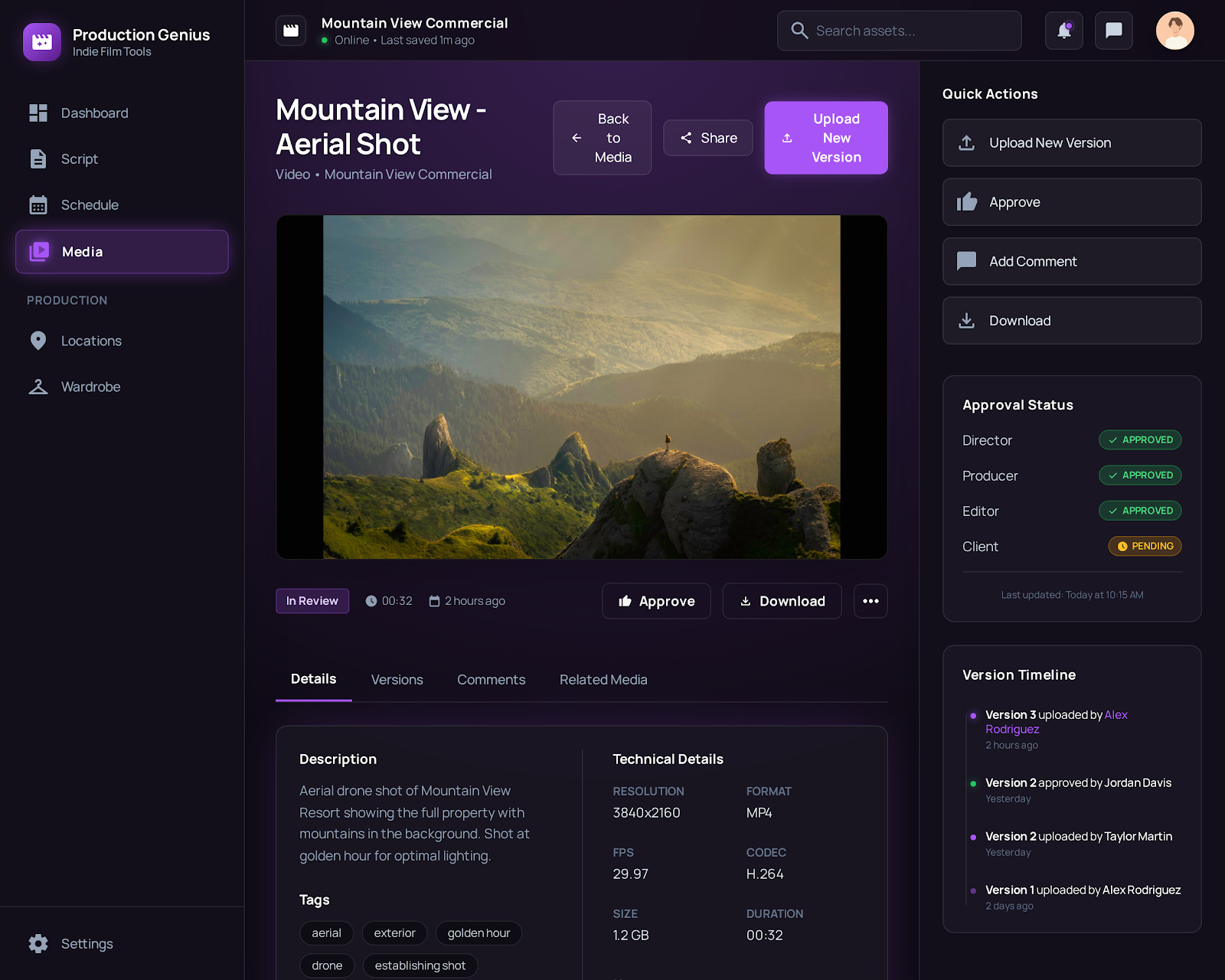Click the Search assets input field

899,31
